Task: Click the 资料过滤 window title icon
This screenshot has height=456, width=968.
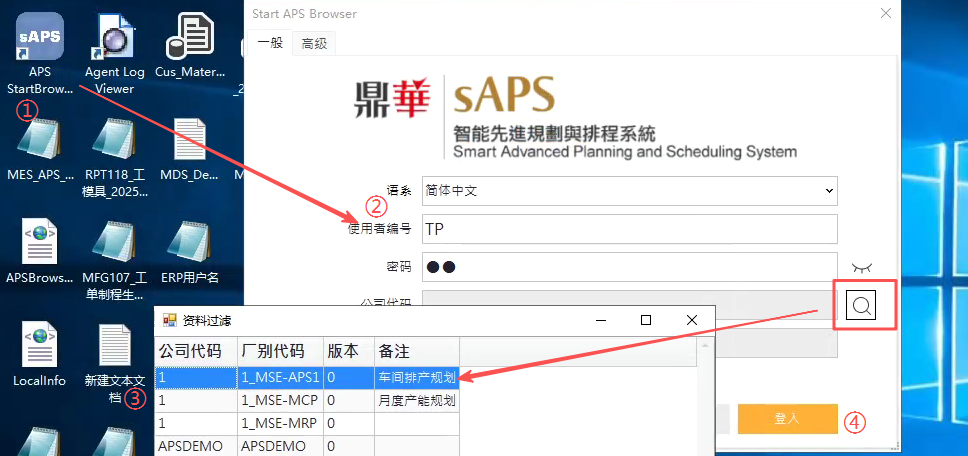Action: [x=169, y=320]
